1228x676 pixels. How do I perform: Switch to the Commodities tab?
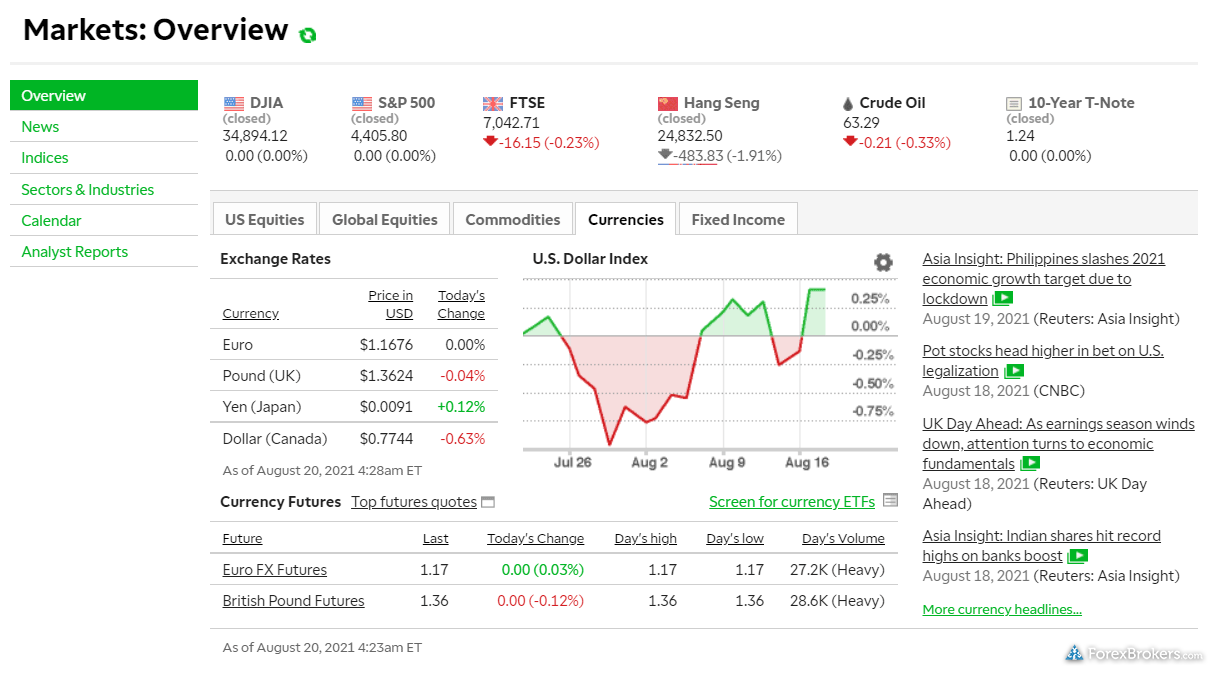(513, 219)
